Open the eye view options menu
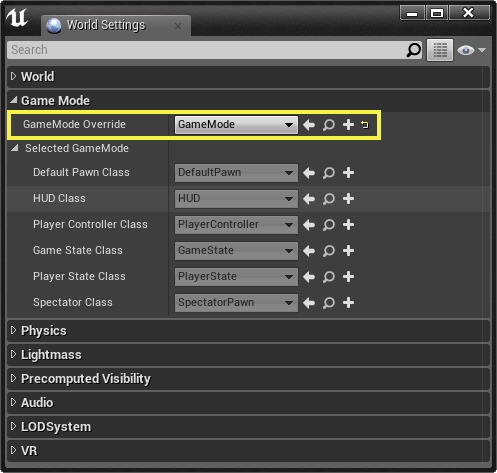The width and height of the screenshot is (497, 473). pyautogui.click(x=471, y=50)
